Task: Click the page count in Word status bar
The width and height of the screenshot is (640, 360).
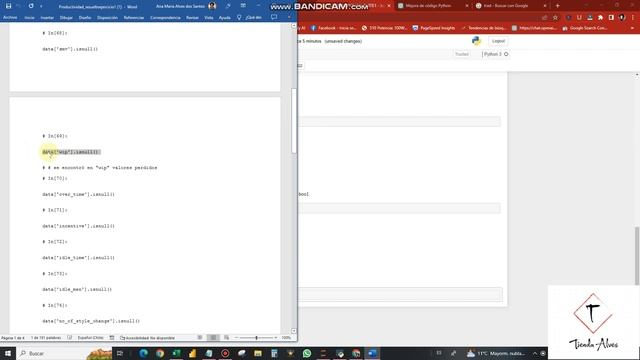Action: click(13, 338)
